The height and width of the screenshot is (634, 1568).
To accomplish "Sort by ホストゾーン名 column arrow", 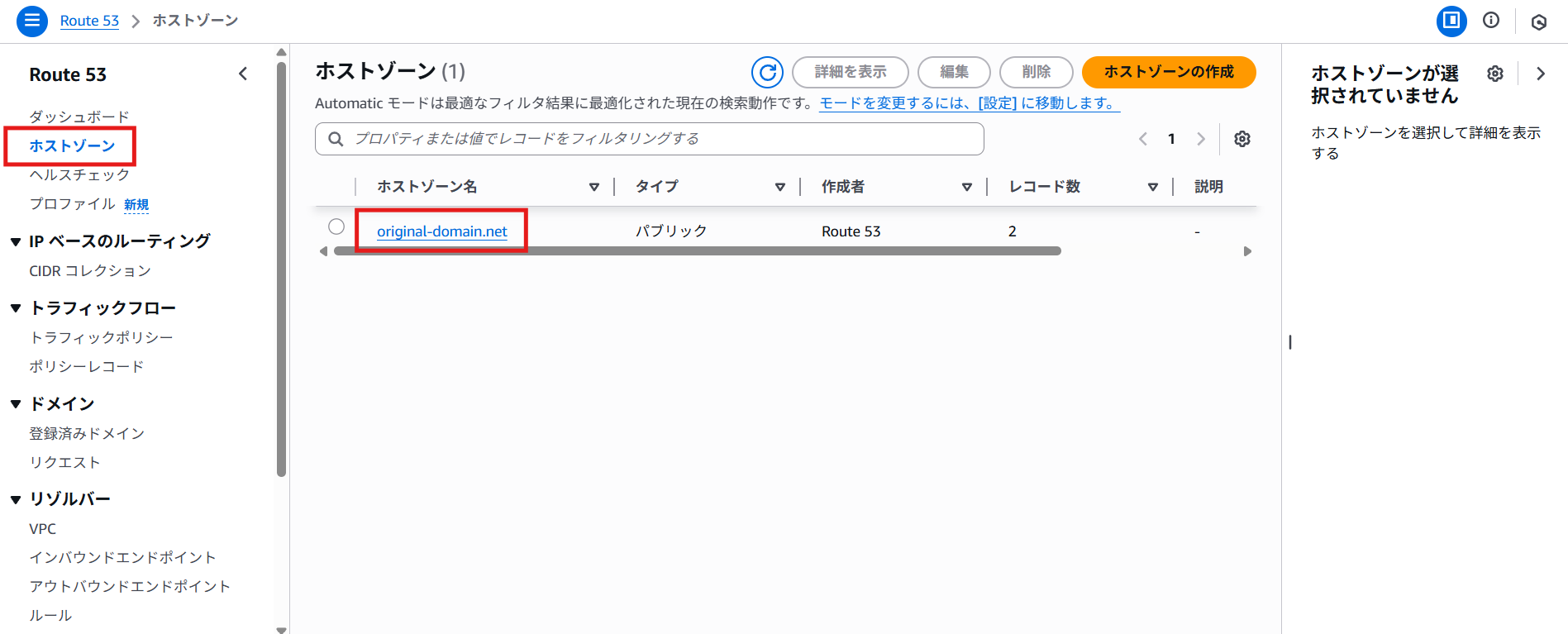I will point(593,187).
